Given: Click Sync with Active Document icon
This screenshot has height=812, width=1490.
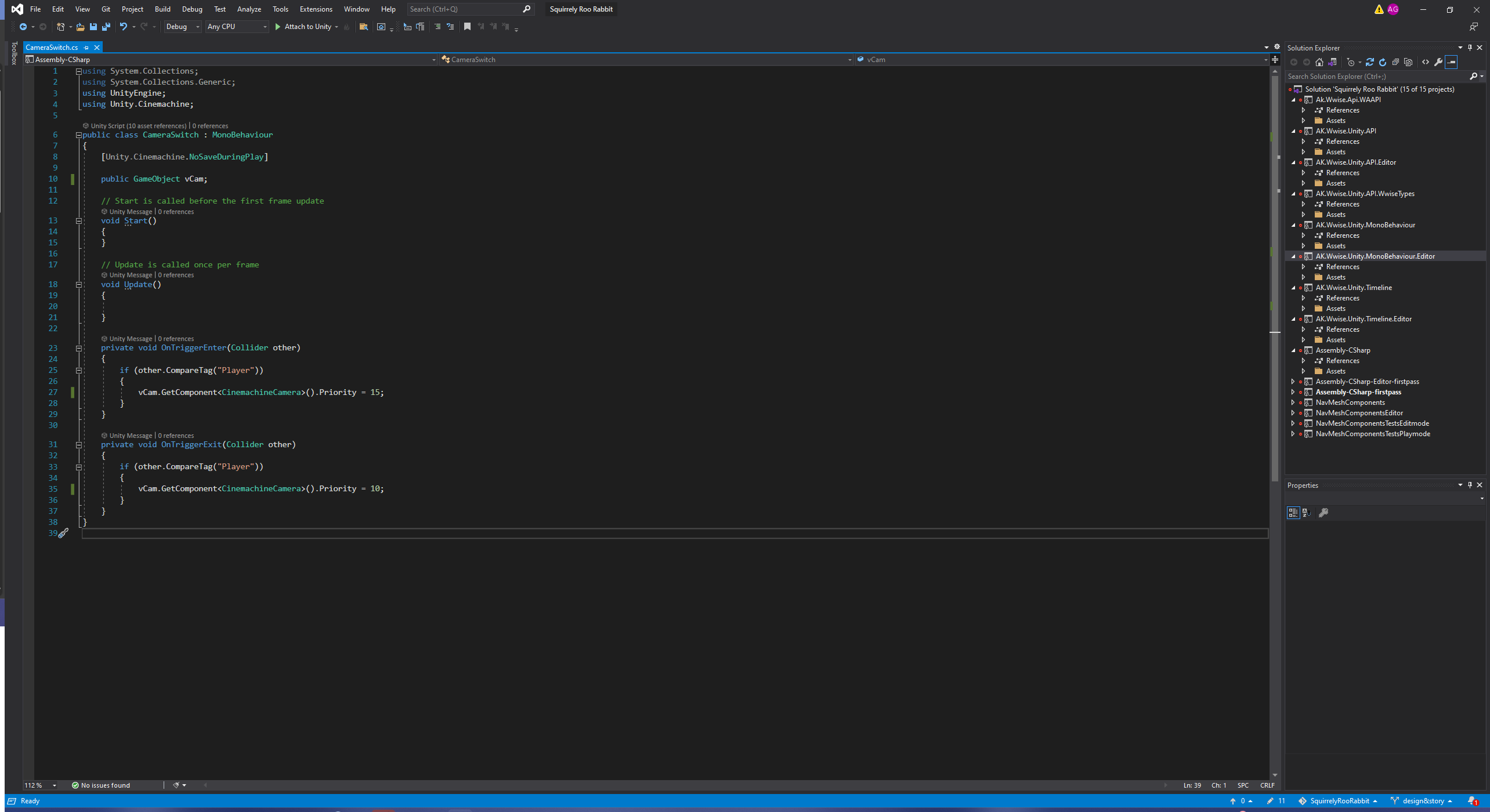Looking at the screenshot, I should (1370, 62).
